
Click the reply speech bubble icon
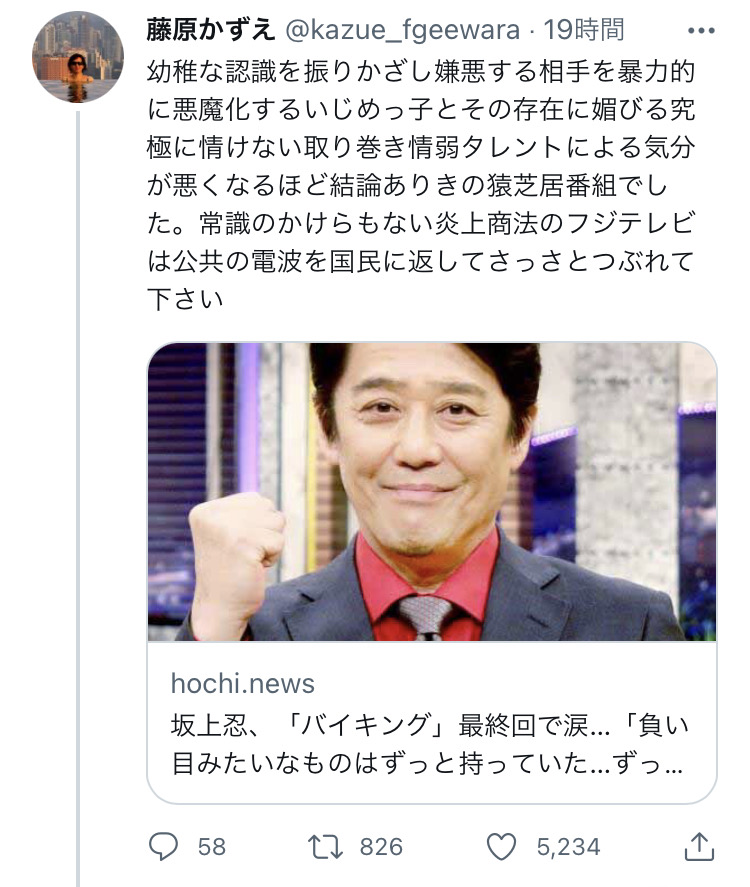163,847
